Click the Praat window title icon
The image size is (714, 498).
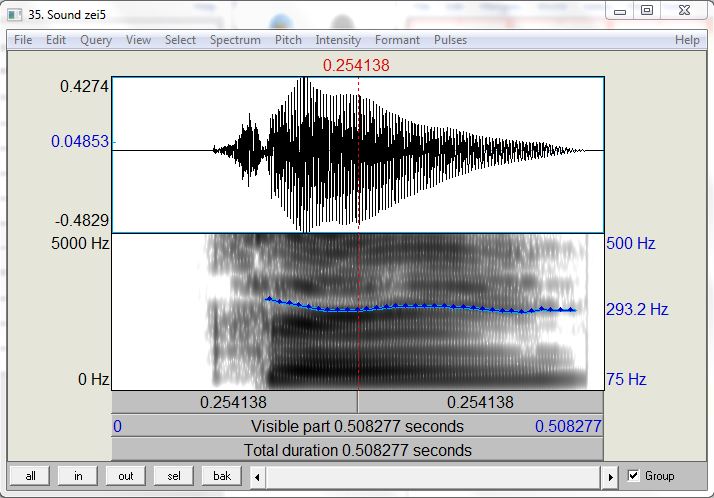15,15
